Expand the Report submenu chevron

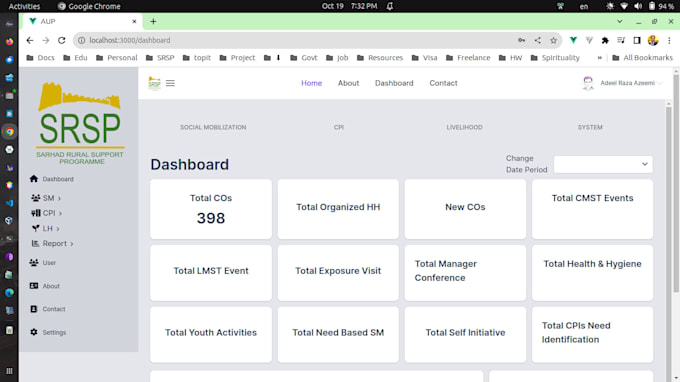[72, 244]
